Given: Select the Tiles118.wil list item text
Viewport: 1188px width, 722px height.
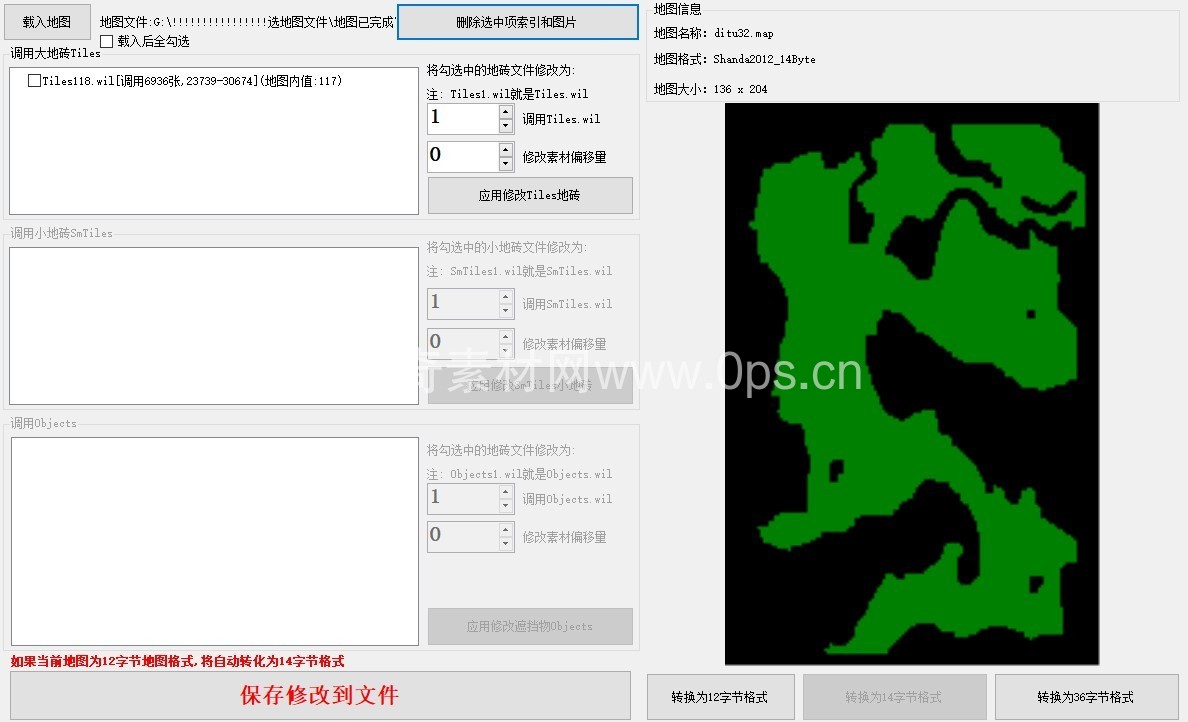Looking at the screenshot, I should point(190,81).
